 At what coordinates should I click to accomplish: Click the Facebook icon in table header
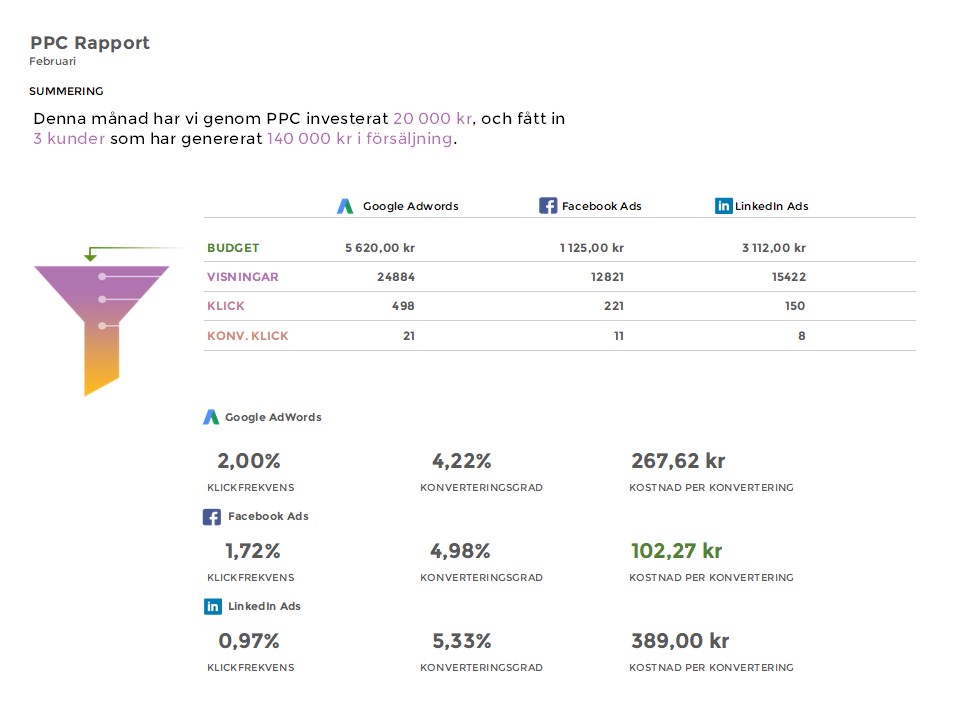pos(548,206)
